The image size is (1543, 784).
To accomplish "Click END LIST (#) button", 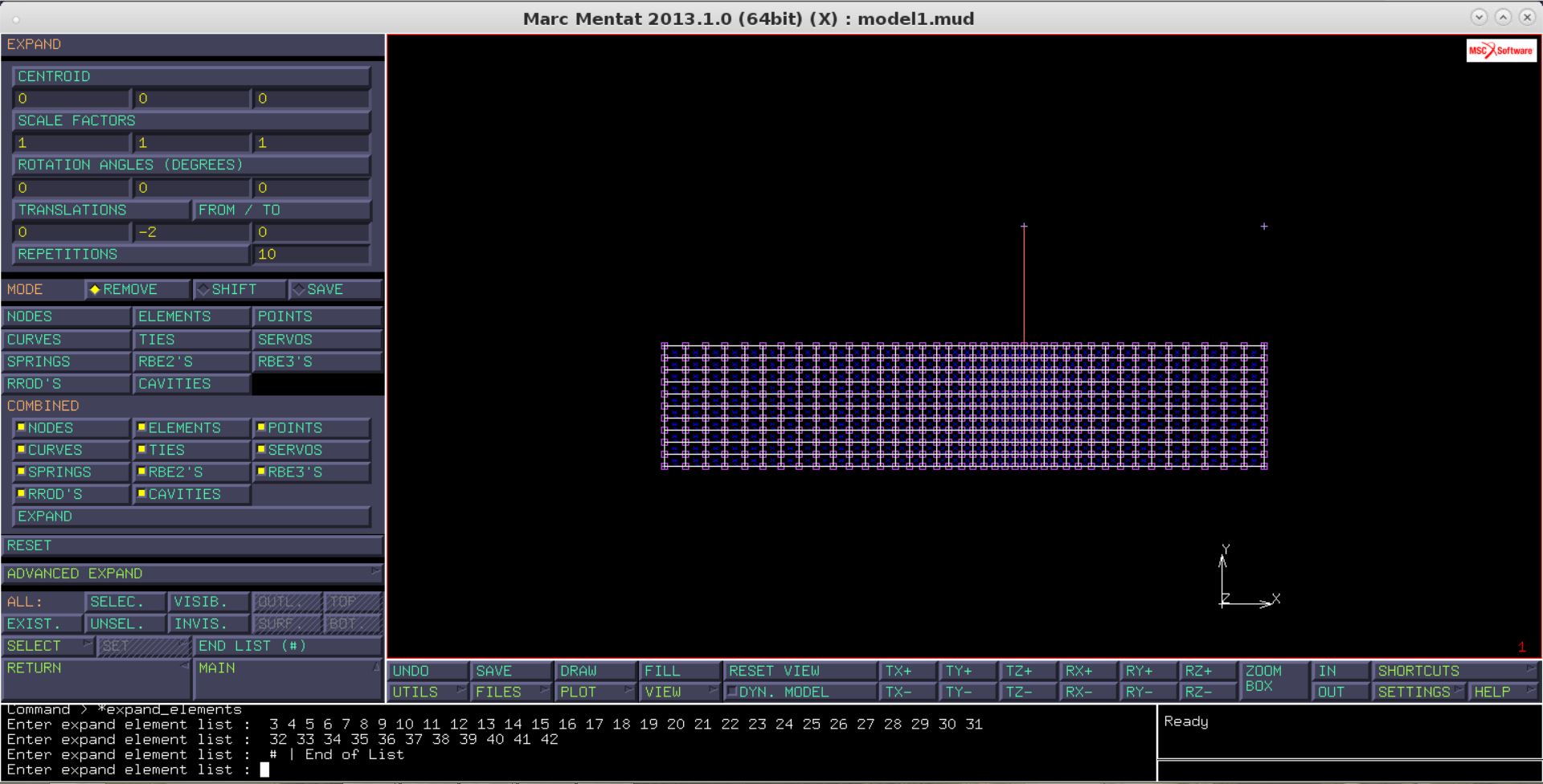I will tap(288, 646).
